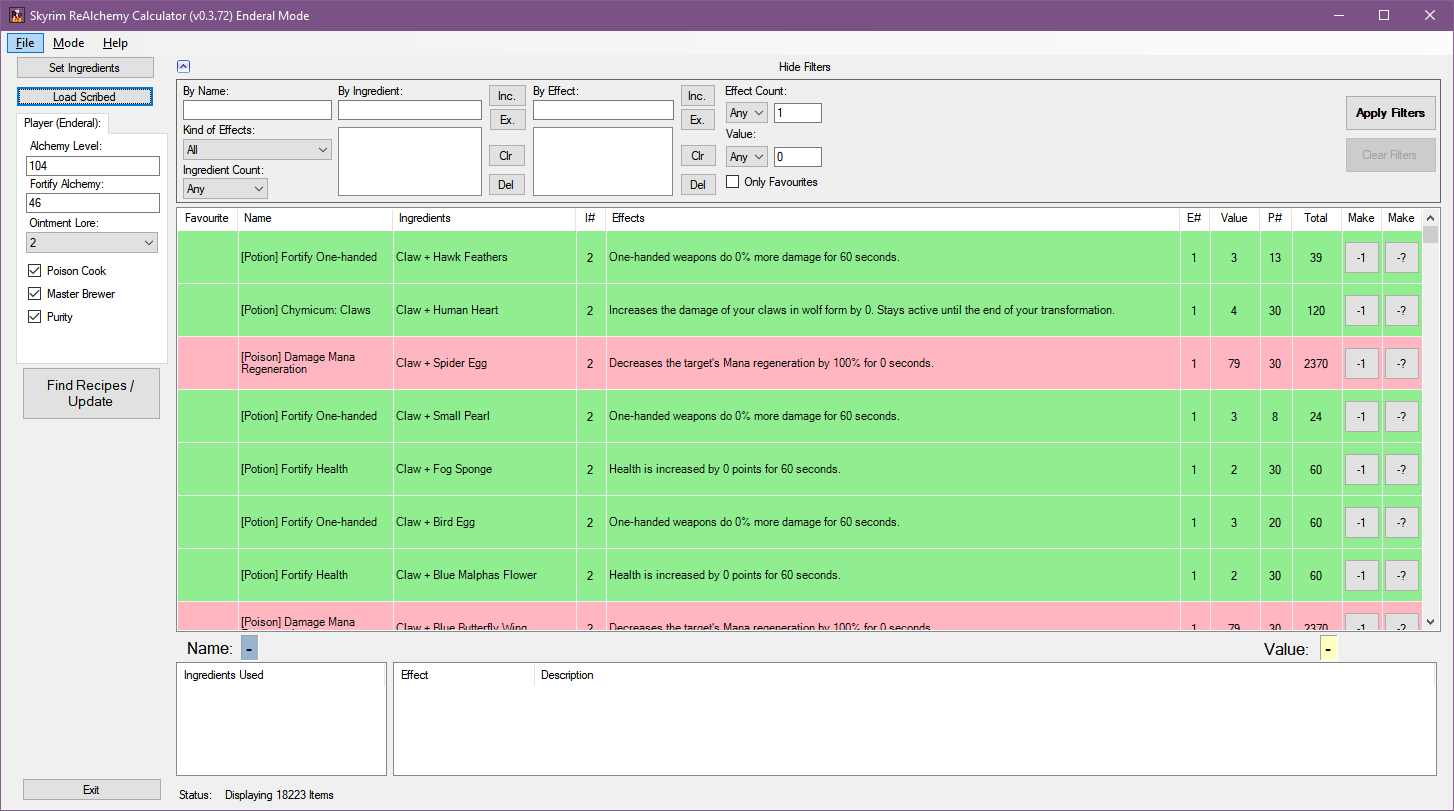Click -? for Claw + Fog Sponge row
1454x811 pixels.
point(1402,470)
